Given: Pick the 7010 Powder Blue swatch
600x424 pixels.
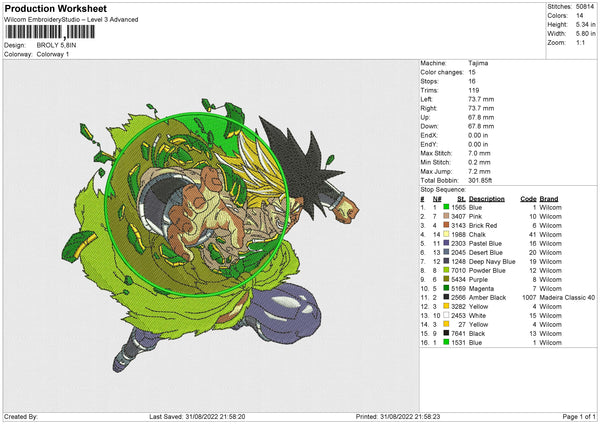Looking at the screenshot, I should [446, 270].
